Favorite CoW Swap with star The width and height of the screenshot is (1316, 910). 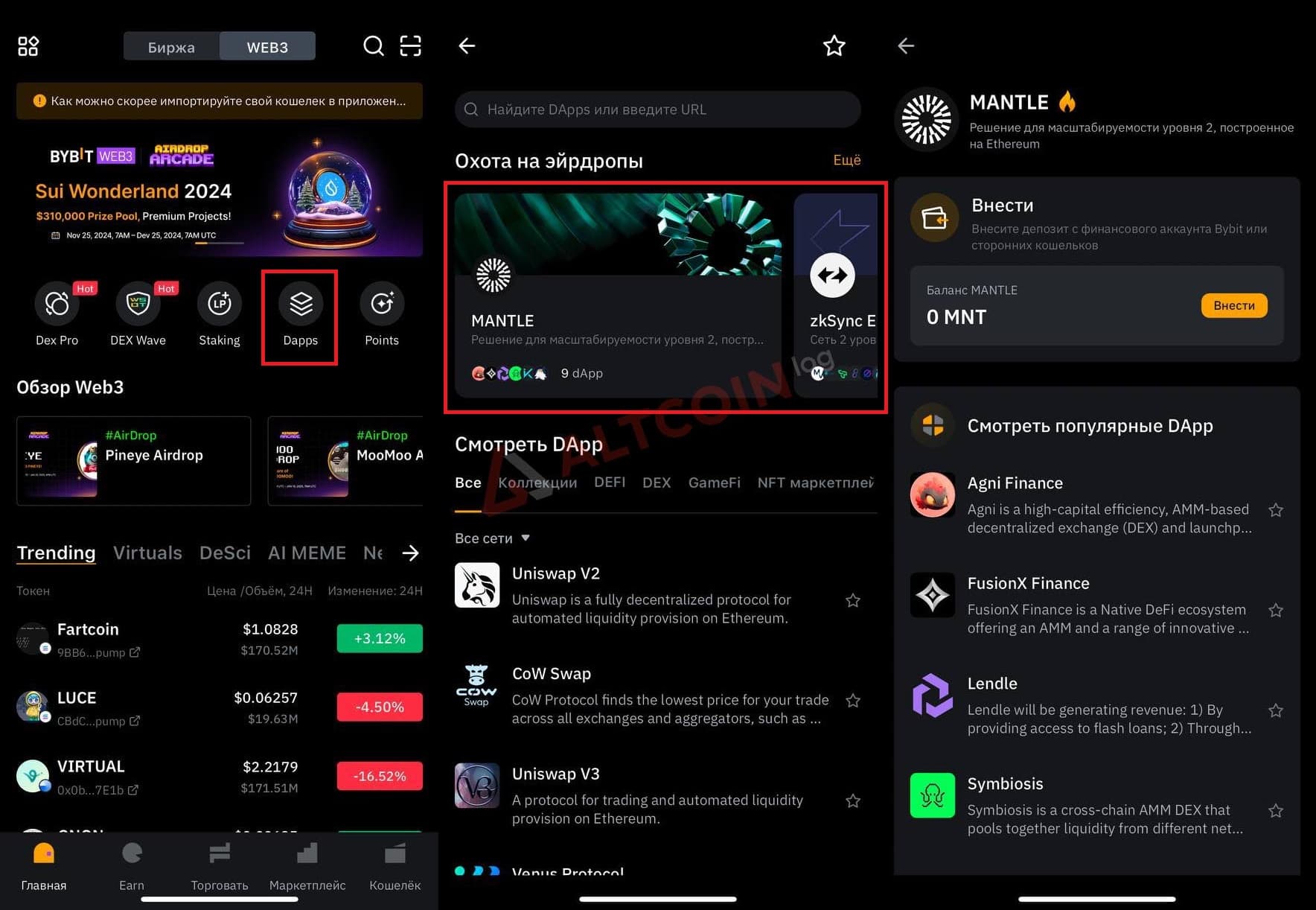click(x=853, y=701)
